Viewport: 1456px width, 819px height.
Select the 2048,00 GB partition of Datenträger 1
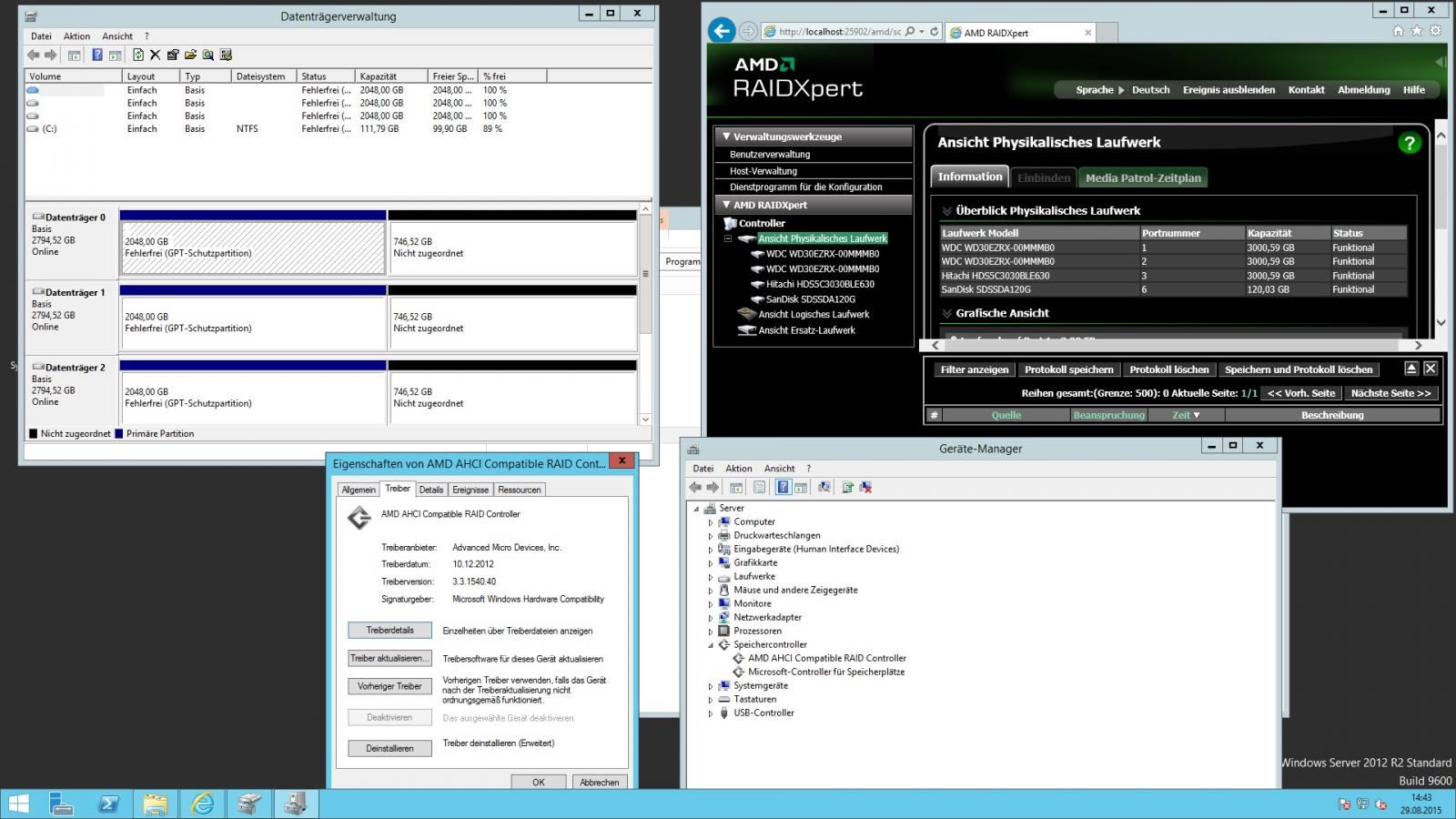click(253, 322)
